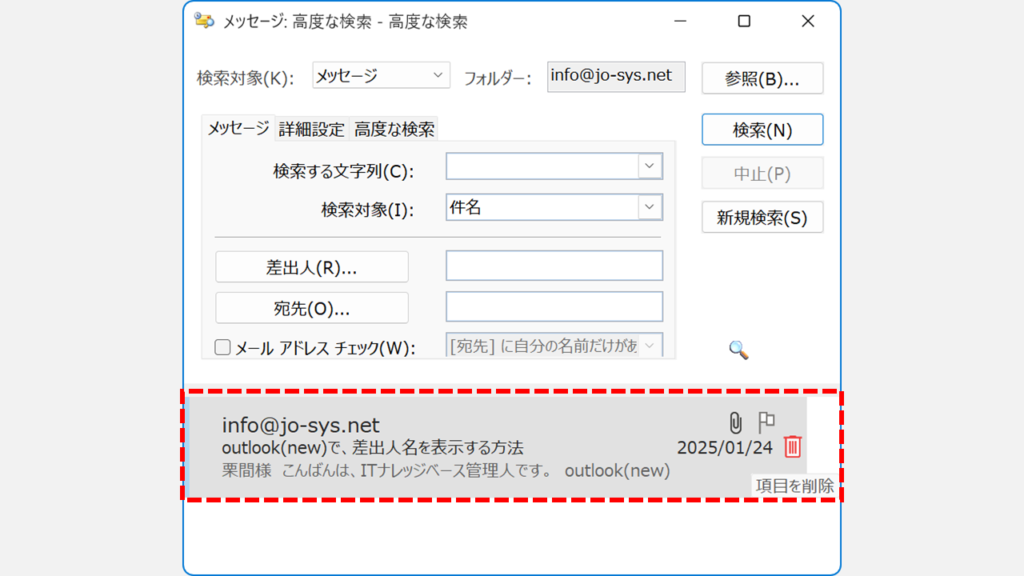Click the 参照(B)... button
1024x576 pixels.
tap(762, 78)
